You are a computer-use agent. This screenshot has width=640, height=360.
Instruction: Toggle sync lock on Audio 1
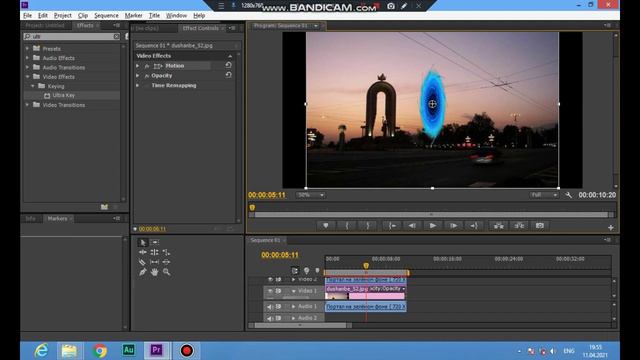pyautogui.click(x=278, y=306)
